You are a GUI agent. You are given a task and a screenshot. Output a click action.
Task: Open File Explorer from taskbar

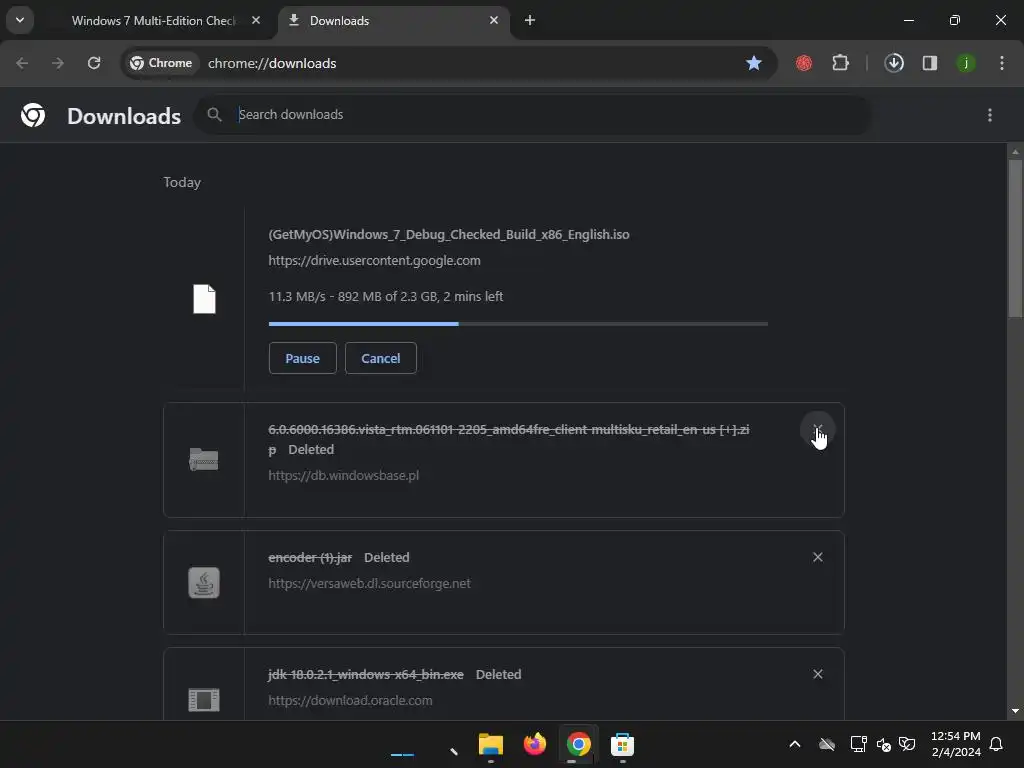[490, 744]
